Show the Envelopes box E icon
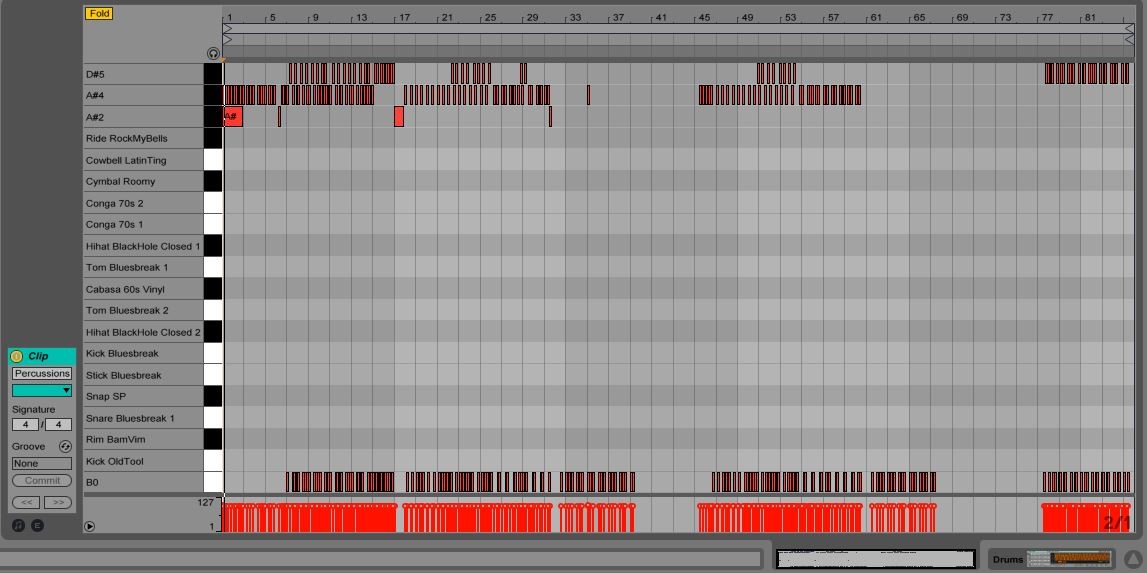 coord(37,525)
